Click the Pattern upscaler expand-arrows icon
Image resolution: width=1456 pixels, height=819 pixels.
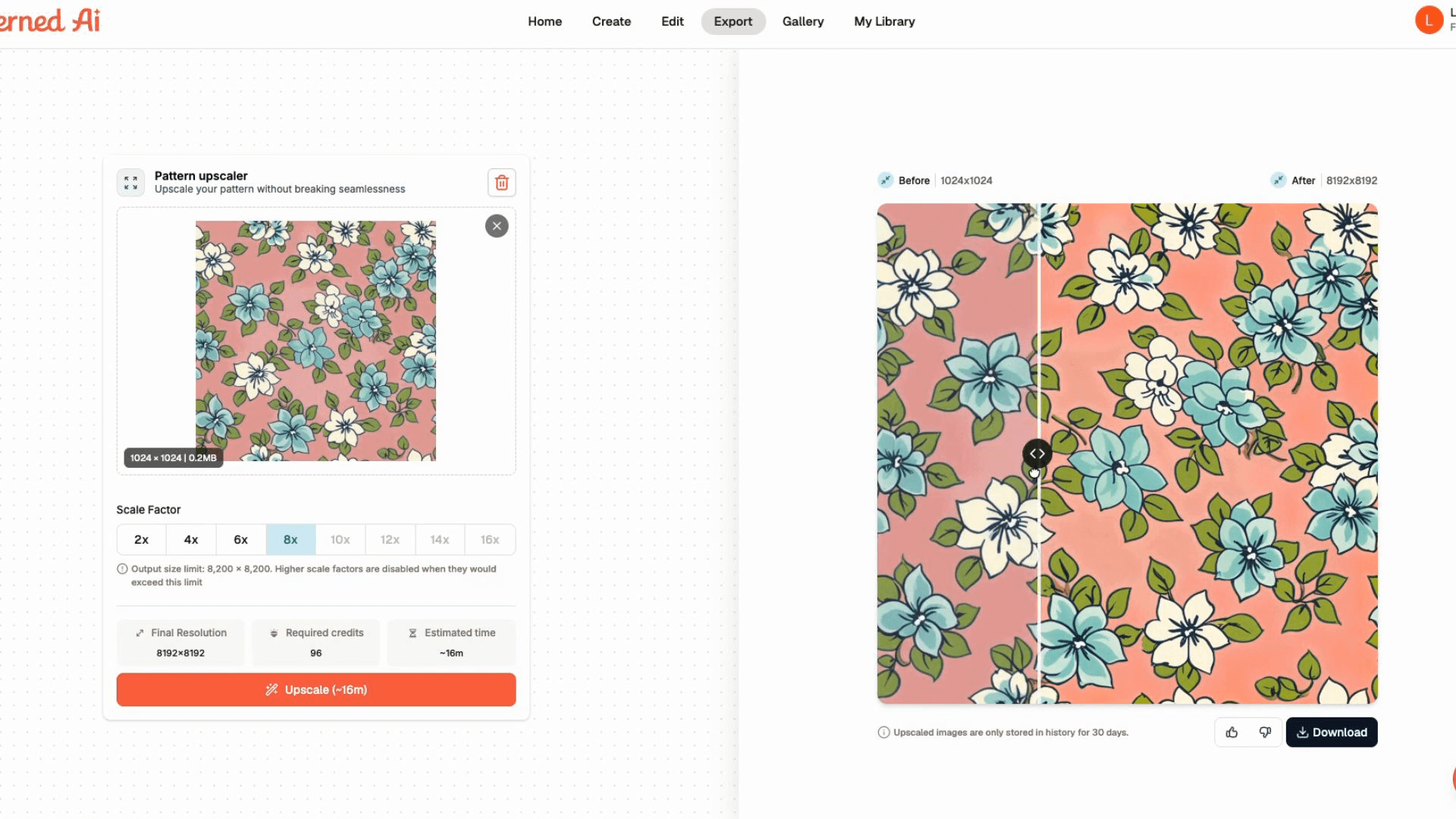130,183
